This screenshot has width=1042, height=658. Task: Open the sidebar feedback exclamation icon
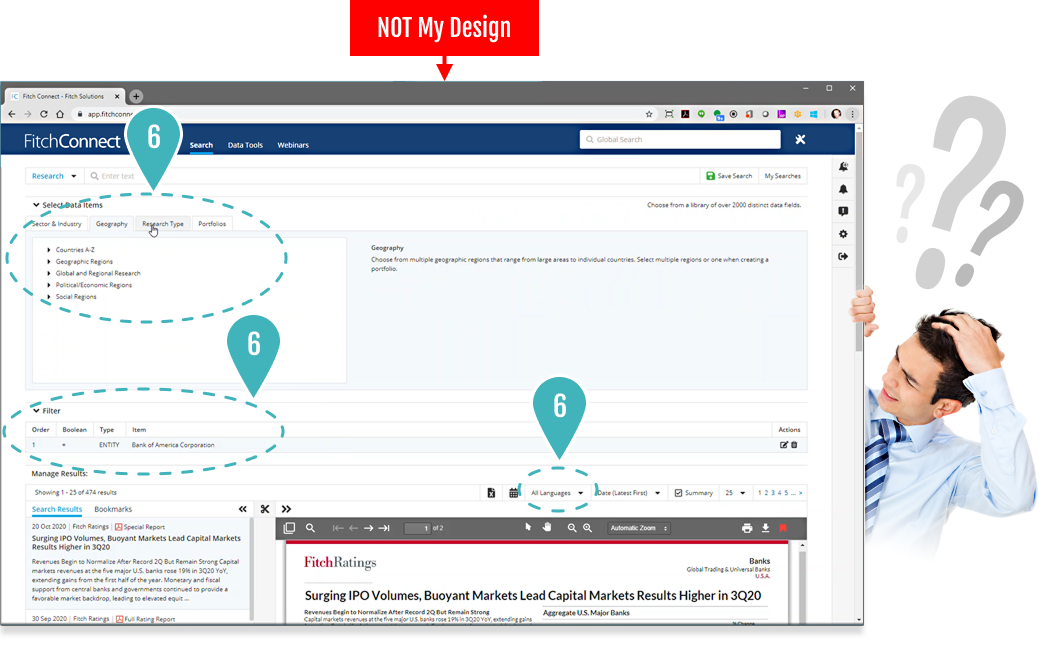pos(843,211)
